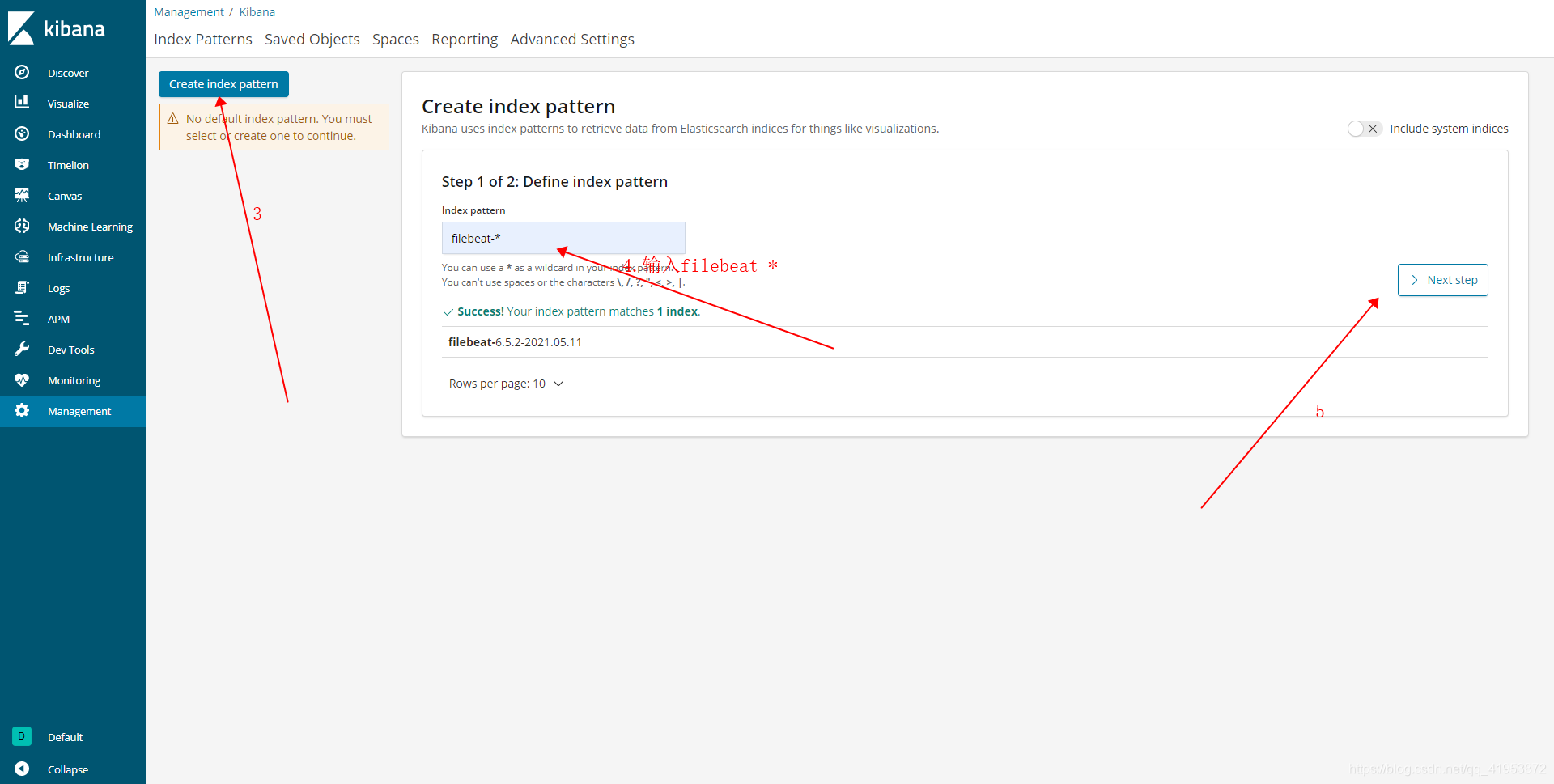Open Management via its gear icon

tap(22, 410)
